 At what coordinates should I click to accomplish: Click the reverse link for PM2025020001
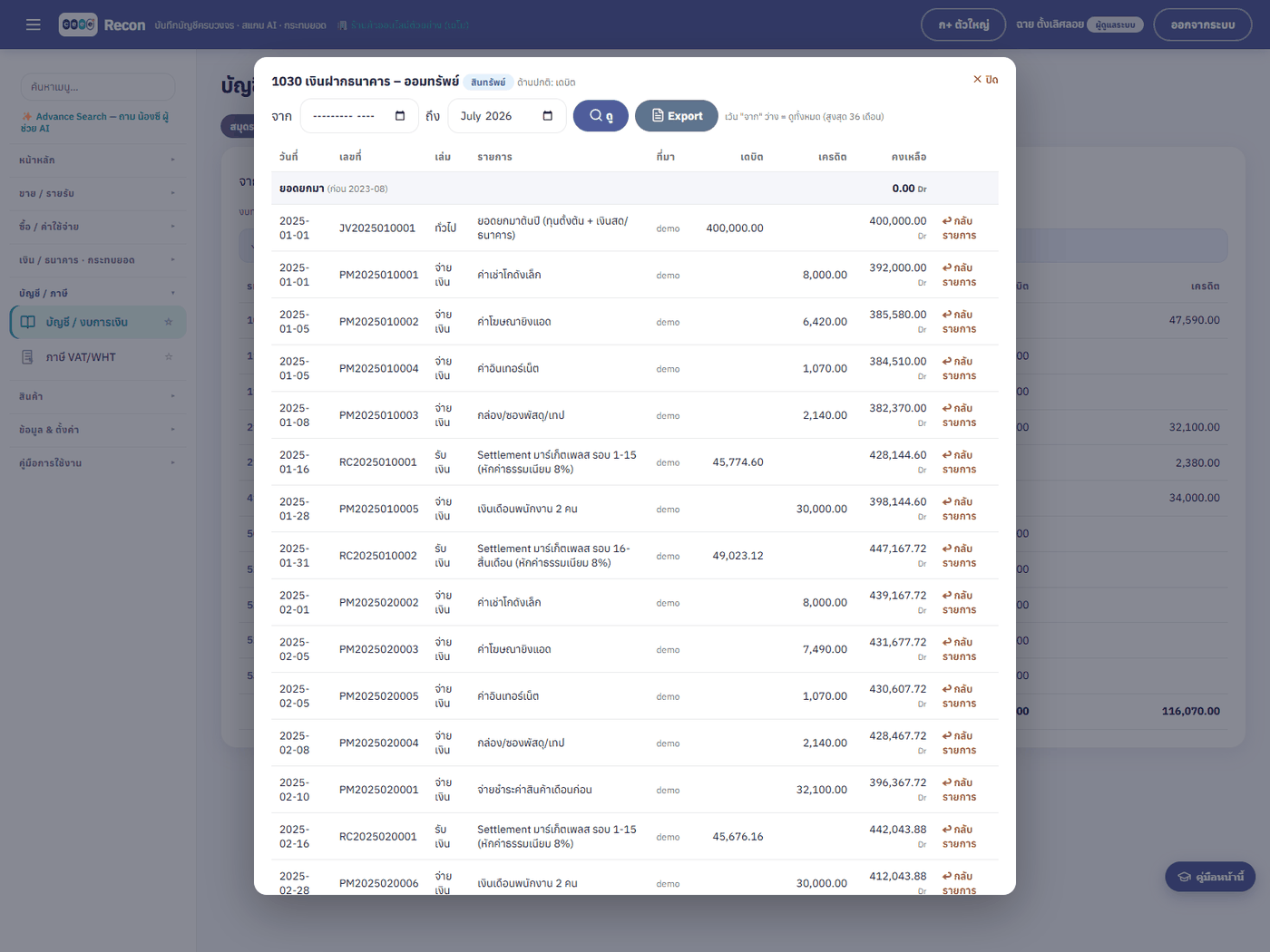[x=959, y=790]
